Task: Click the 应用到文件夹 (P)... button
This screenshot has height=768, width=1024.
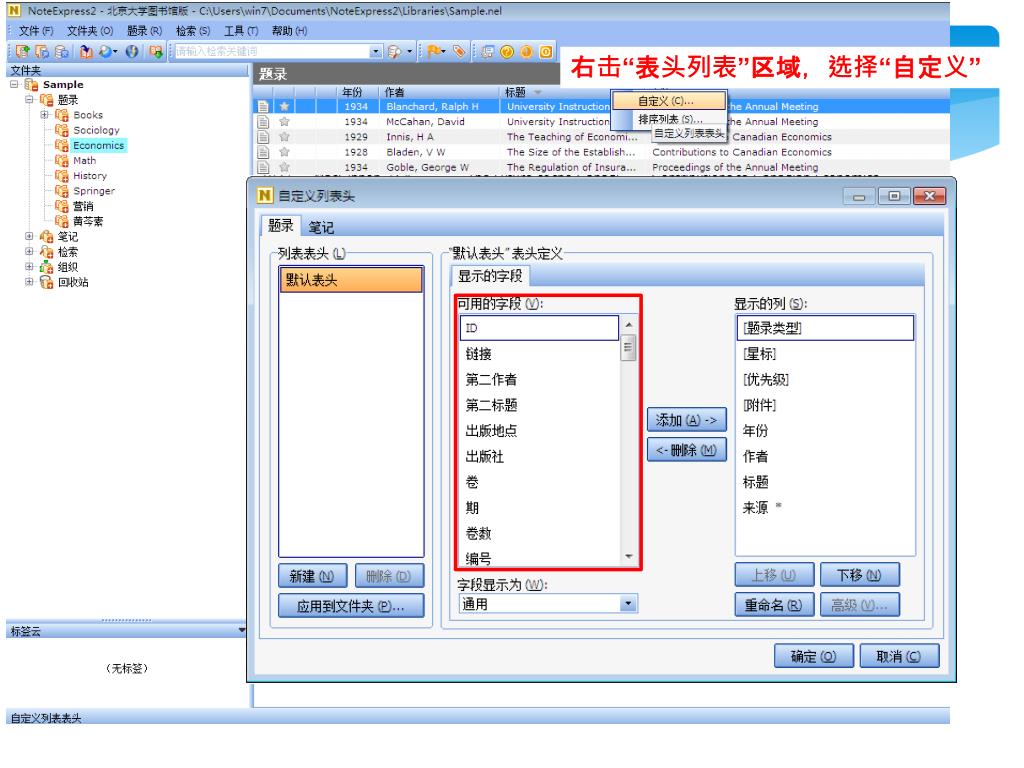Action: [351, 607]
